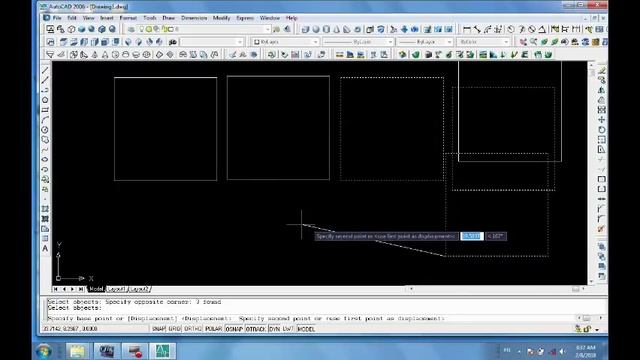Switch to the Layout1 tab

coord(116,289)
